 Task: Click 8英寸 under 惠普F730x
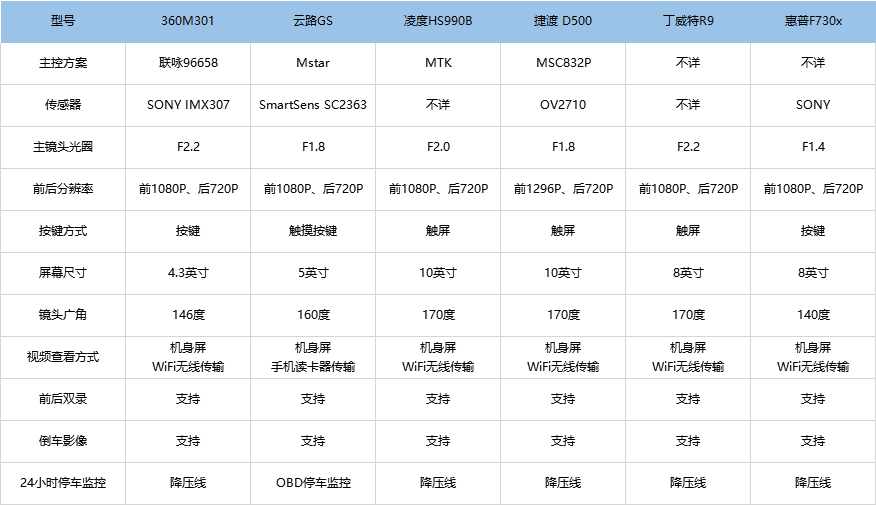click(813, 273)
